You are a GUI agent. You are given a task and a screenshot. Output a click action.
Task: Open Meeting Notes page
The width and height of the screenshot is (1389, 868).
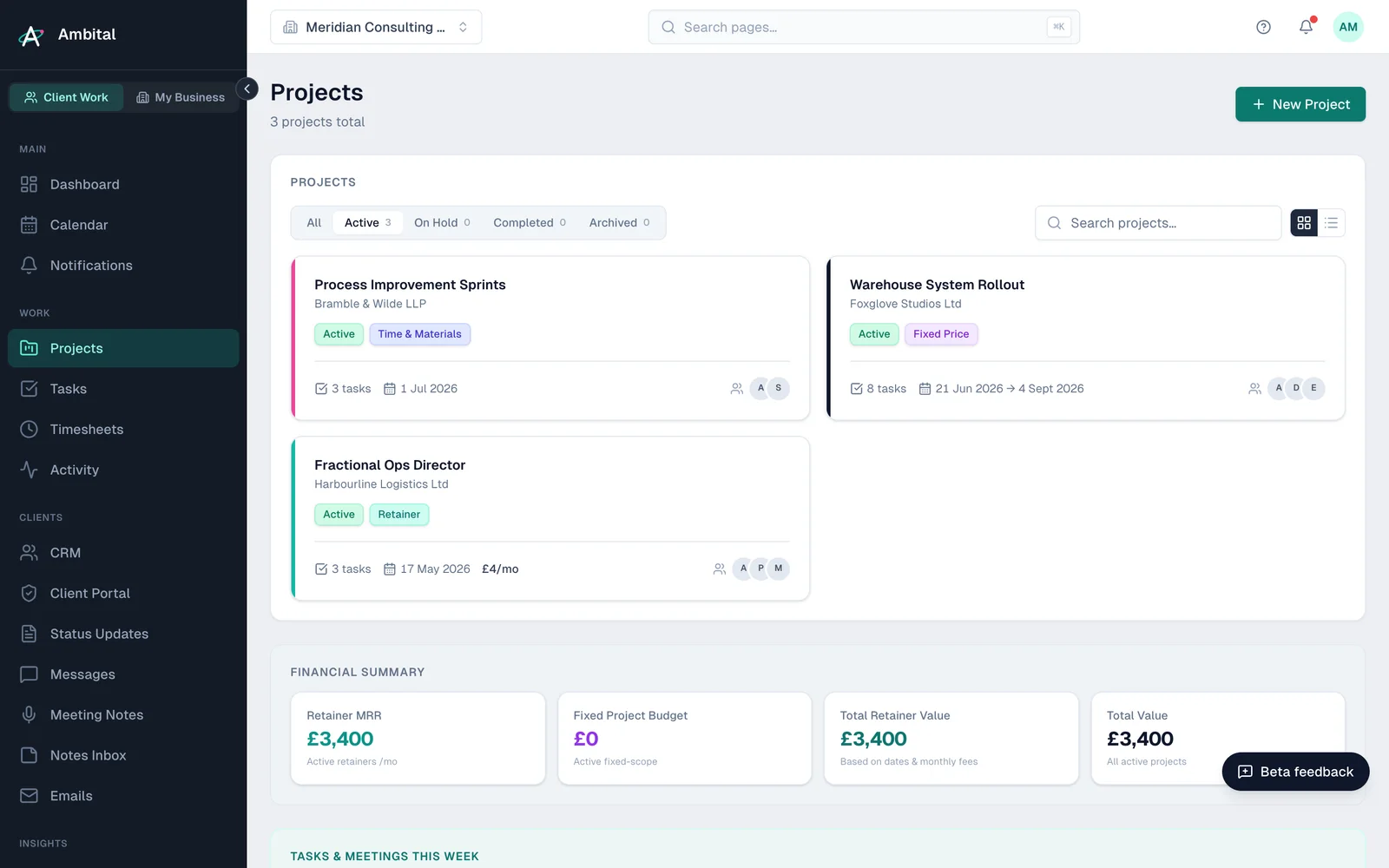coord(123,714)
